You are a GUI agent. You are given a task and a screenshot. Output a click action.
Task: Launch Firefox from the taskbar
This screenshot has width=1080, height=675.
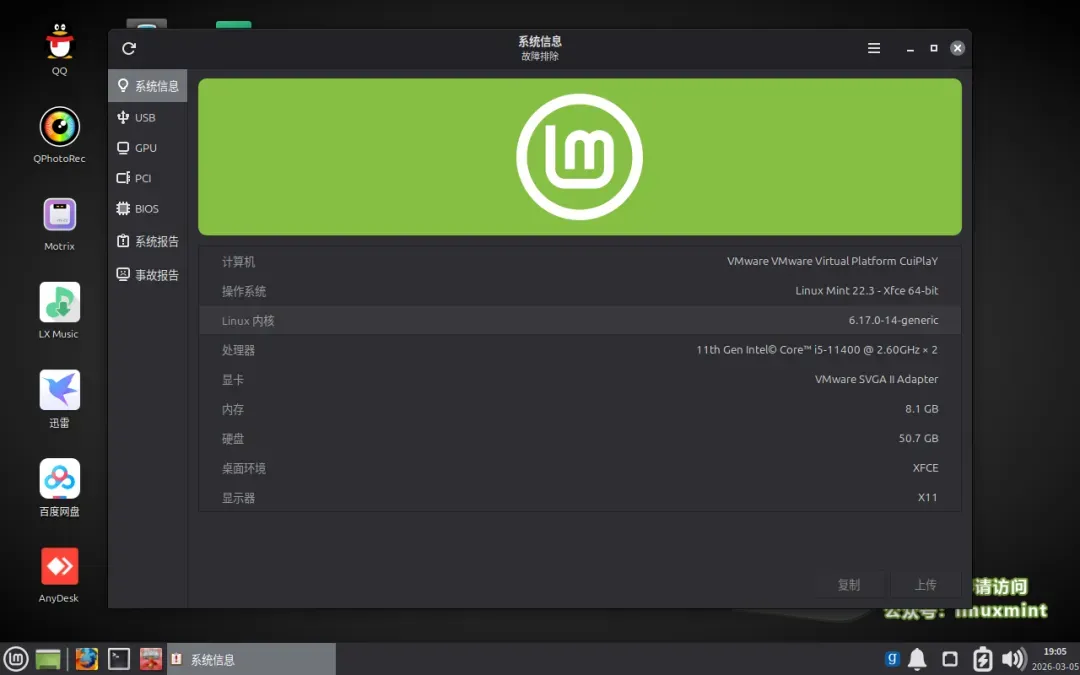coord(87,659)
